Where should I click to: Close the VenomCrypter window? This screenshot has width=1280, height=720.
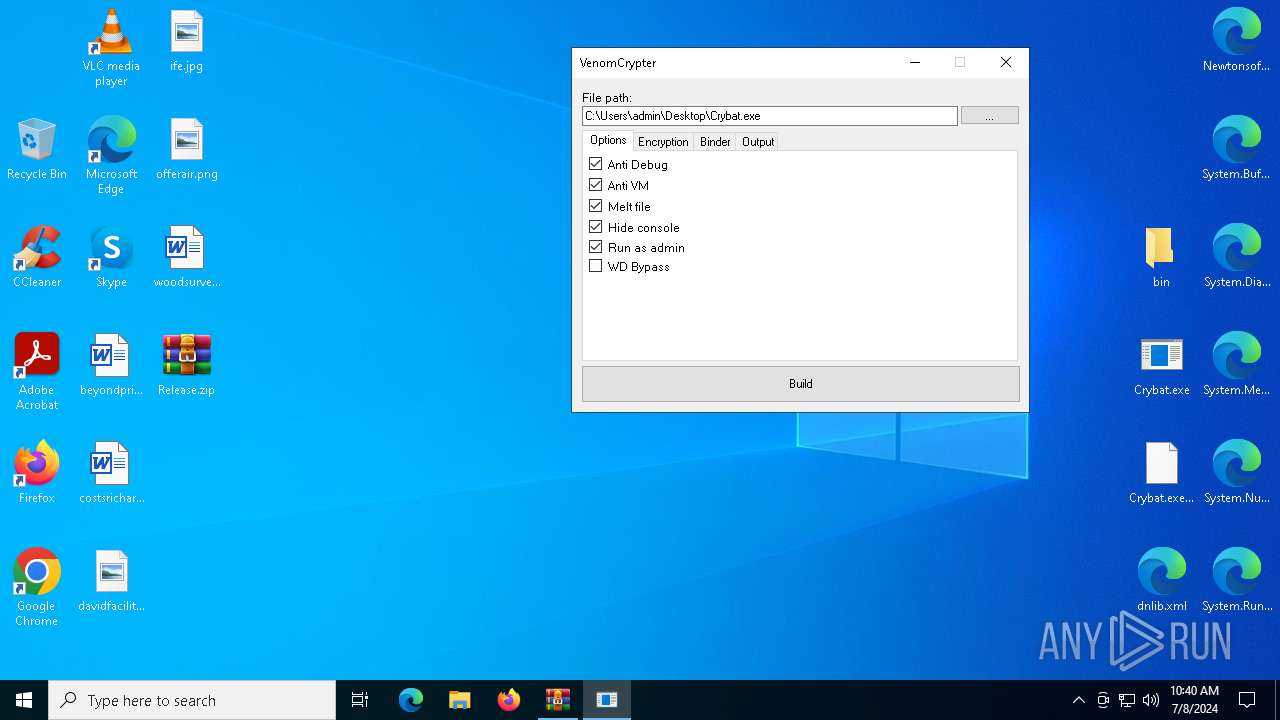point(1006,62)
